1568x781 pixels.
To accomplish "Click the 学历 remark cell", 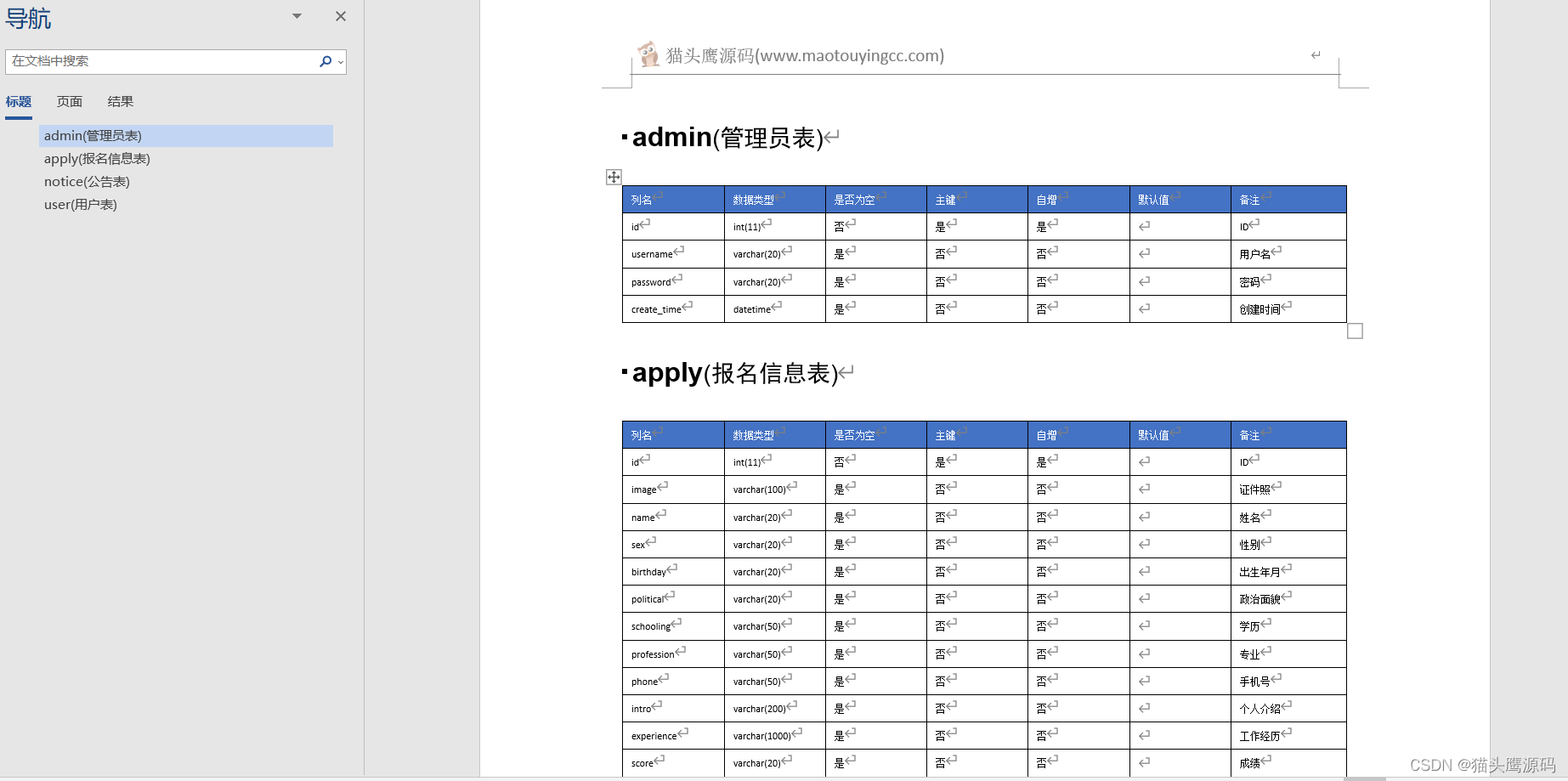I will point(1288,626).
